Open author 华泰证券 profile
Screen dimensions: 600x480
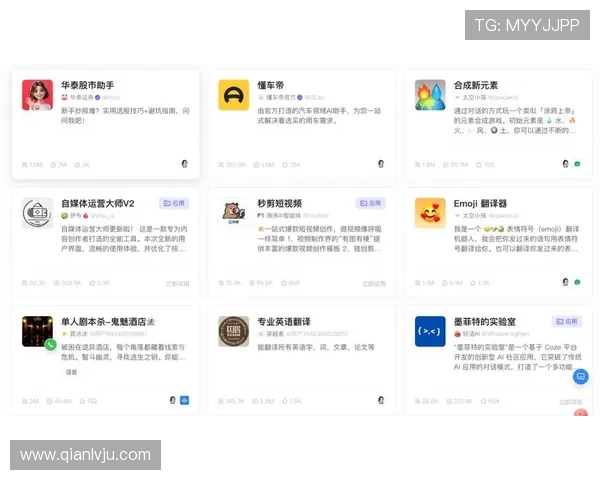click(82, 97)
